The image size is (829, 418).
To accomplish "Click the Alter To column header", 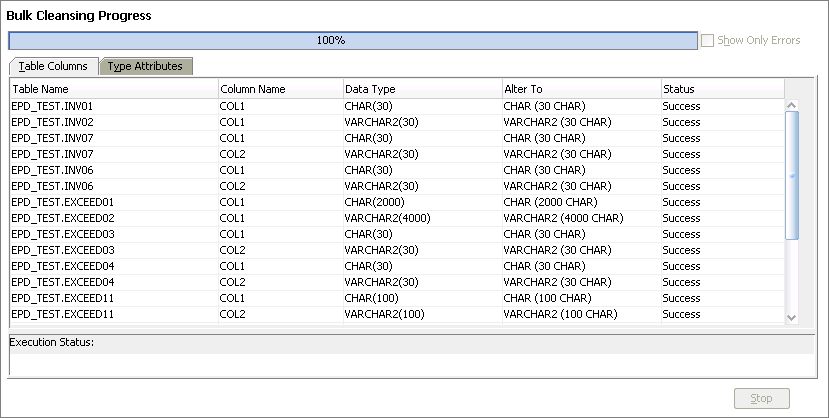I will coord(580,89).
